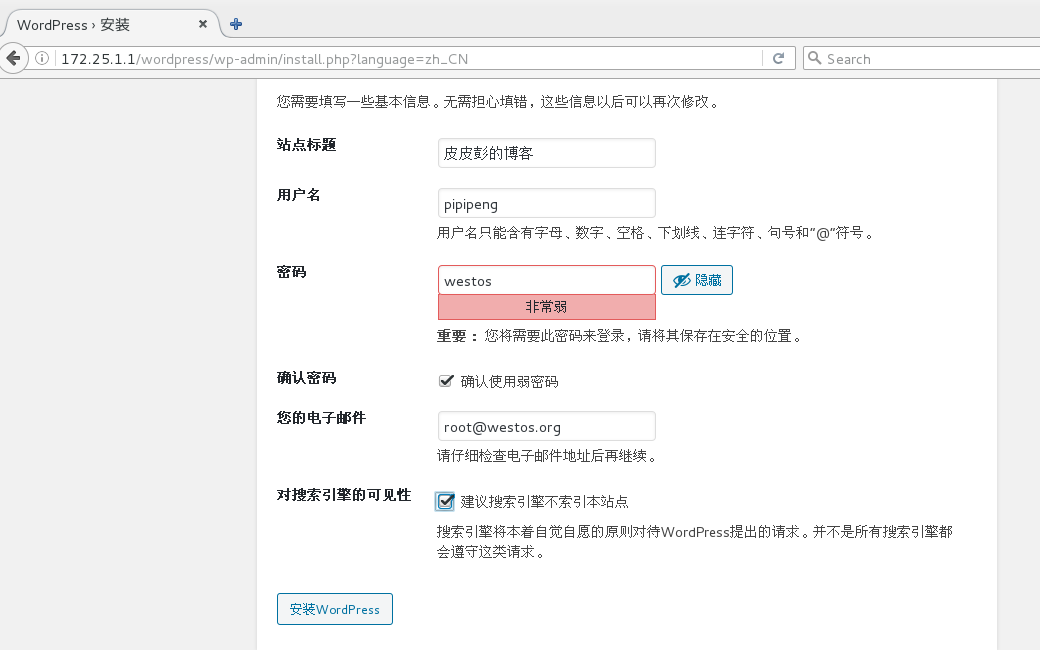This screenshot has width=1040, height=650.
Task: Close the WordPress 安装 tab
Action: tap(203, 24)
